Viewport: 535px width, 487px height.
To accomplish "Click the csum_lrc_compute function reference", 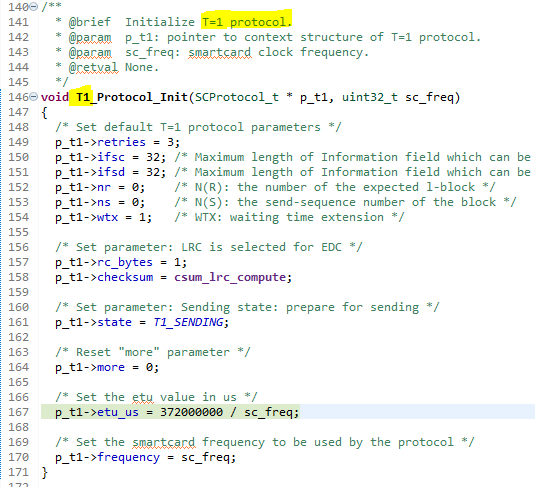I will click(230, 277).
